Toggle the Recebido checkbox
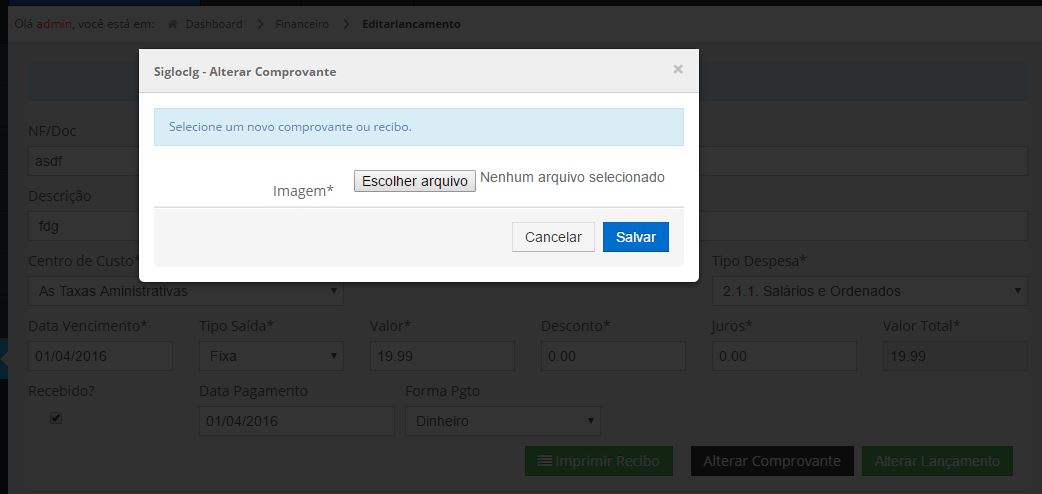 [56, 418]
